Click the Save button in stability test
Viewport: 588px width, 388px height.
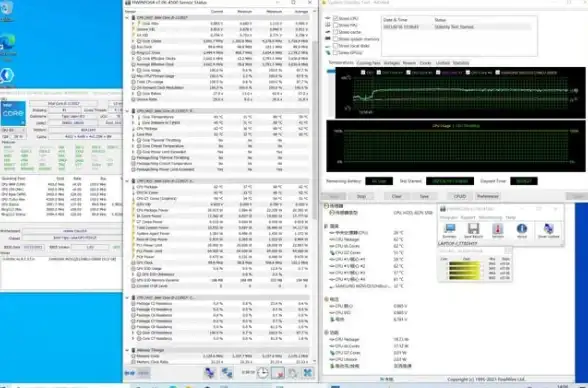coord(424,196)
